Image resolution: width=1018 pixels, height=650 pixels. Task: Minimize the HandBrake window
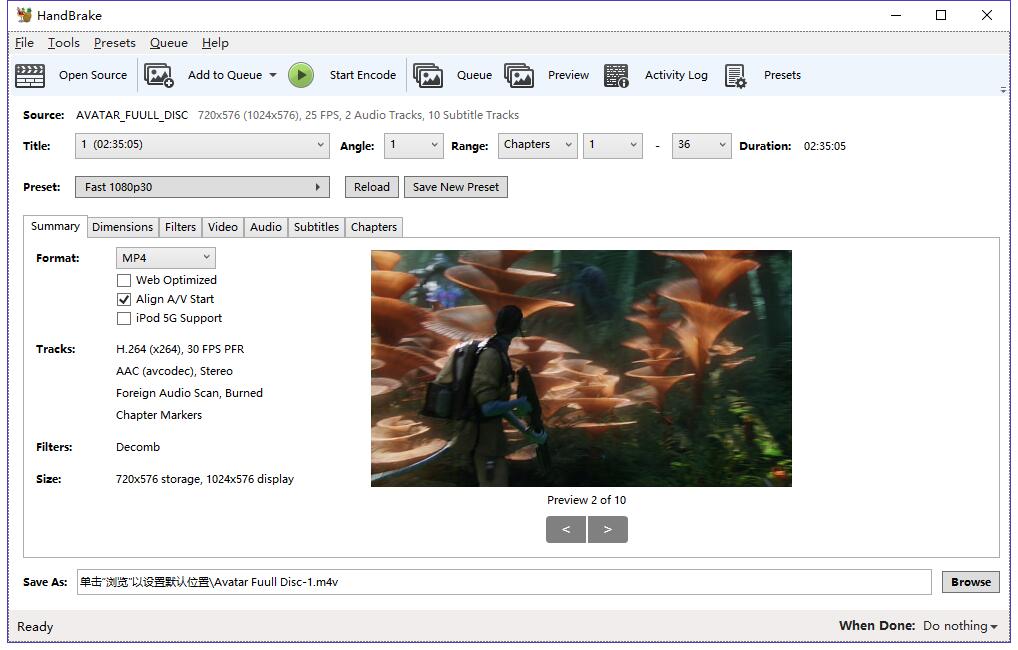pos(896,15)
